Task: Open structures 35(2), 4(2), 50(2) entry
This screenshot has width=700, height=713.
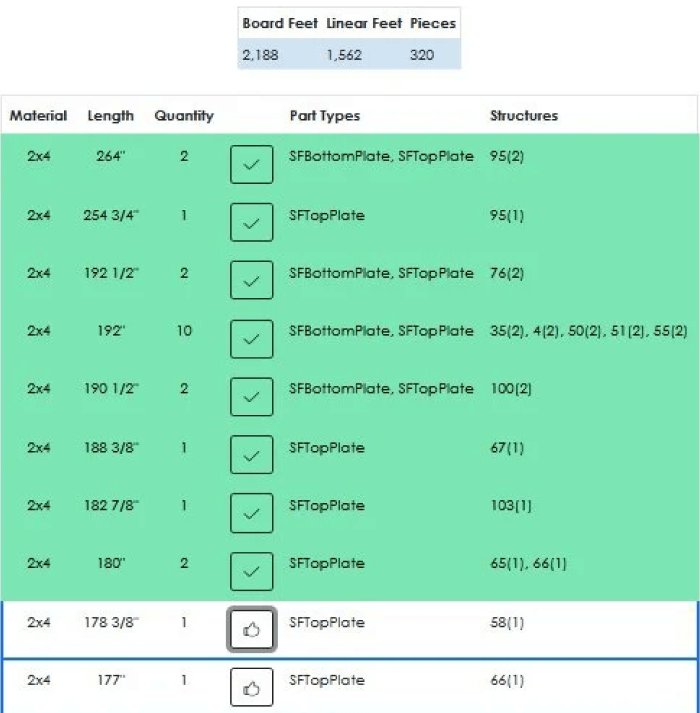Action: pos(588,331)
